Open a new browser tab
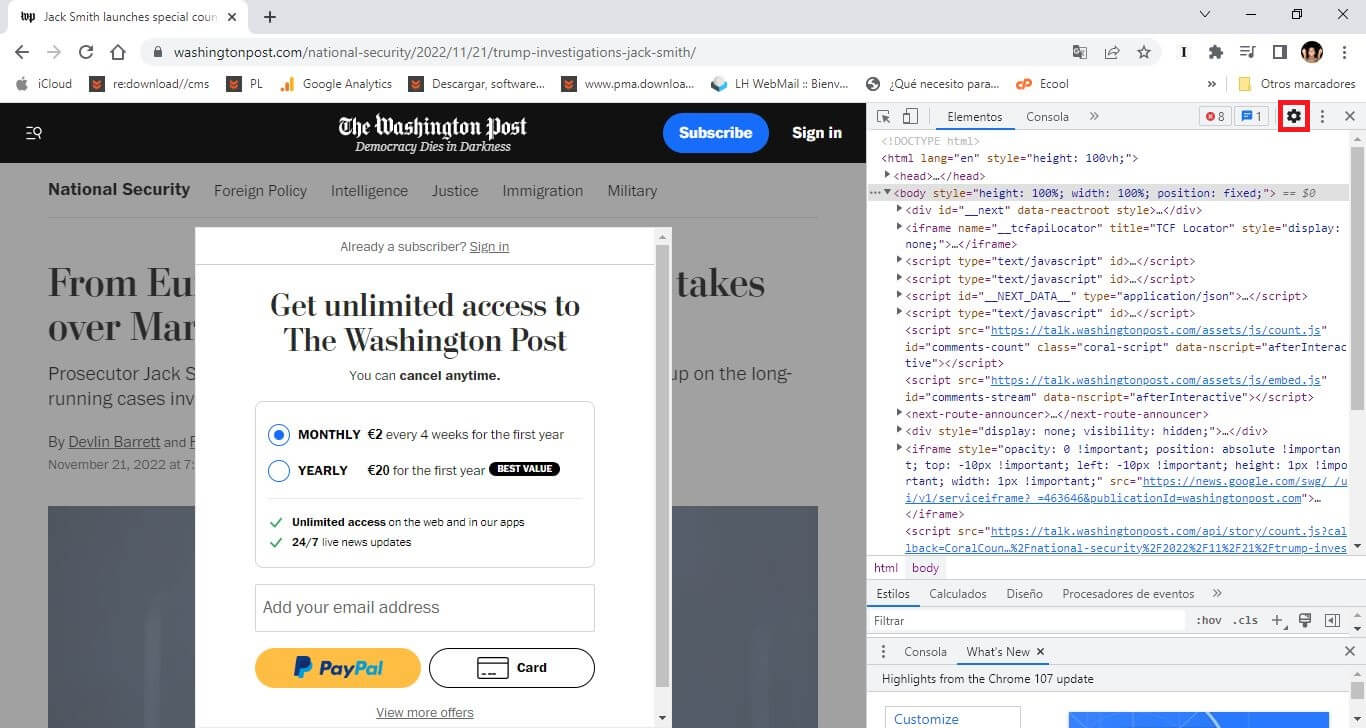 click(x=270, y=16)
